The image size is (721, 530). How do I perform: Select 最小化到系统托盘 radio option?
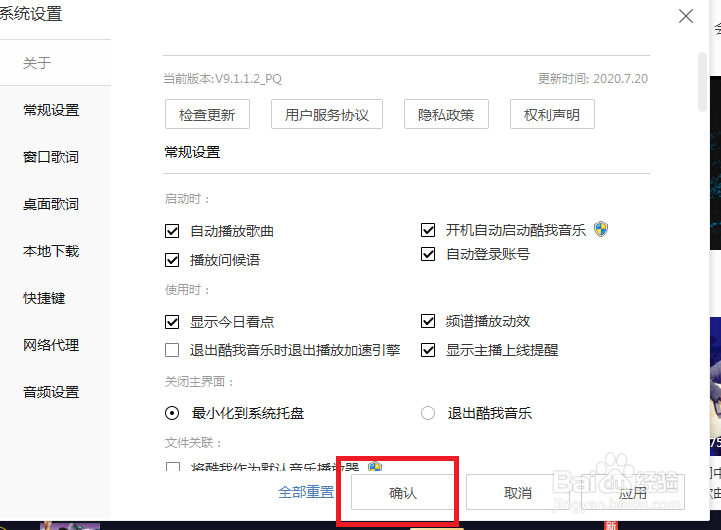pos(172,413)
